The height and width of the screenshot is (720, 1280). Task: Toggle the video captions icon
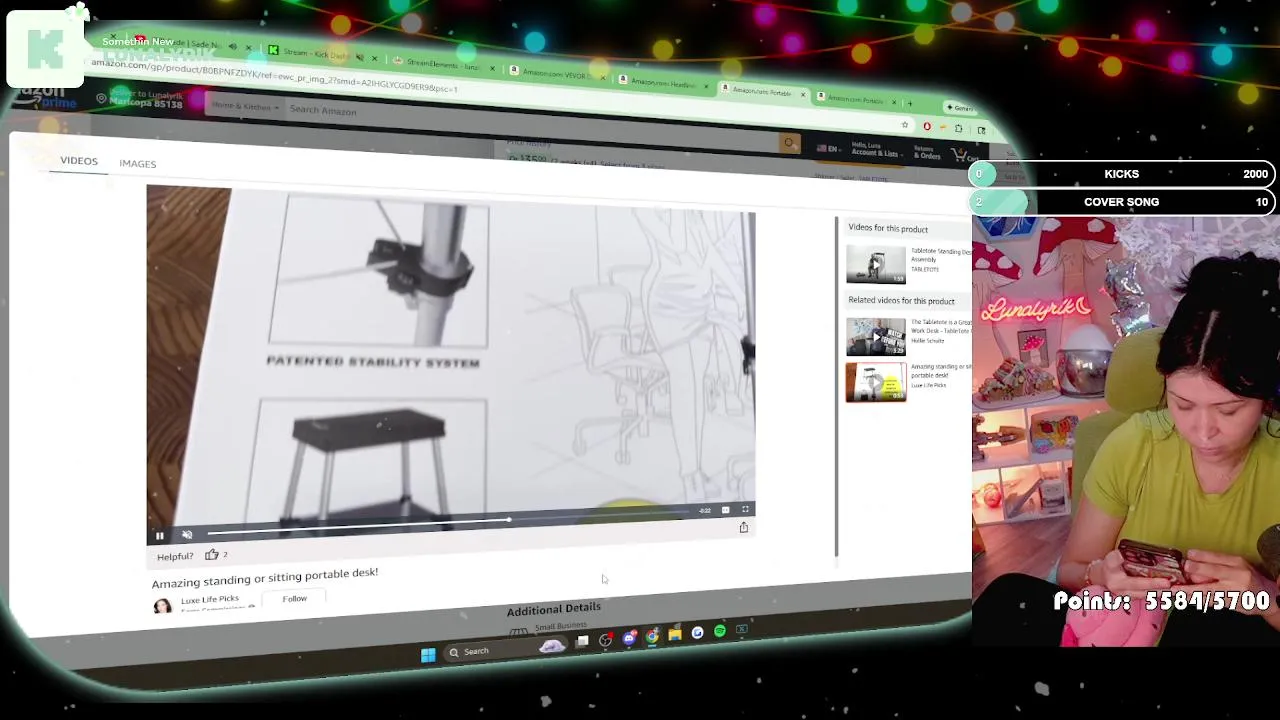tap(725, 510)
